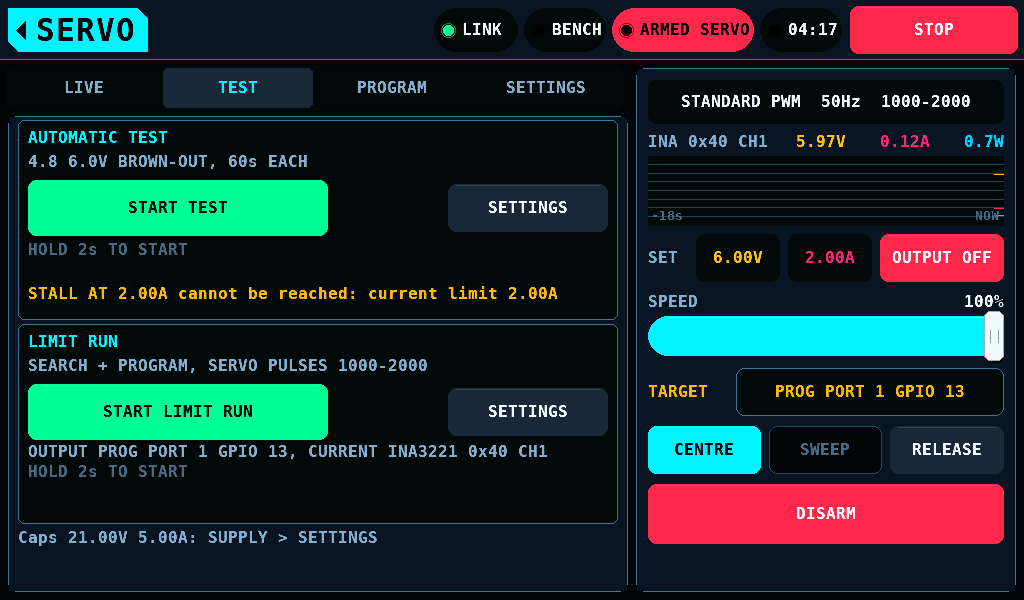Edit the 6.00V voltage setpoint
Screen dimensions: 1024x600
click(738, 258)
